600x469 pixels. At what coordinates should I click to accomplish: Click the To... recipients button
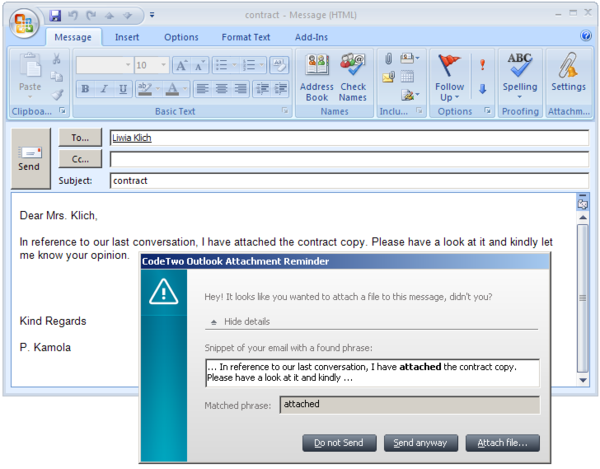(80, 138)
